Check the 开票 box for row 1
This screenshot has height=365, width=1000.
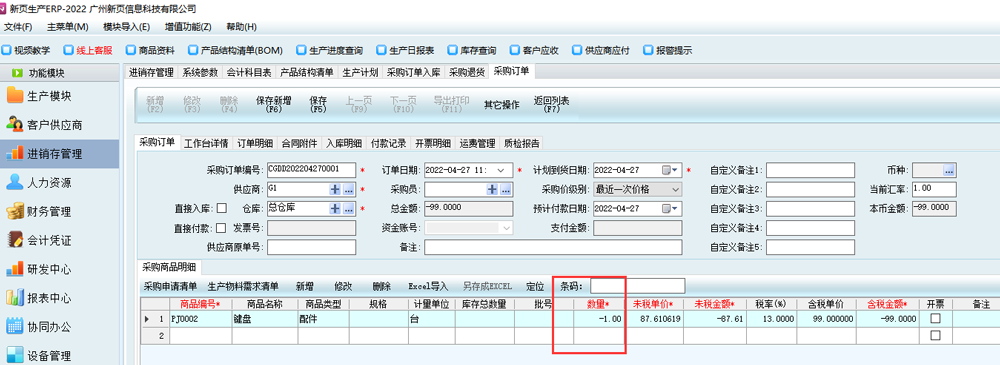(x=936, y=318)
